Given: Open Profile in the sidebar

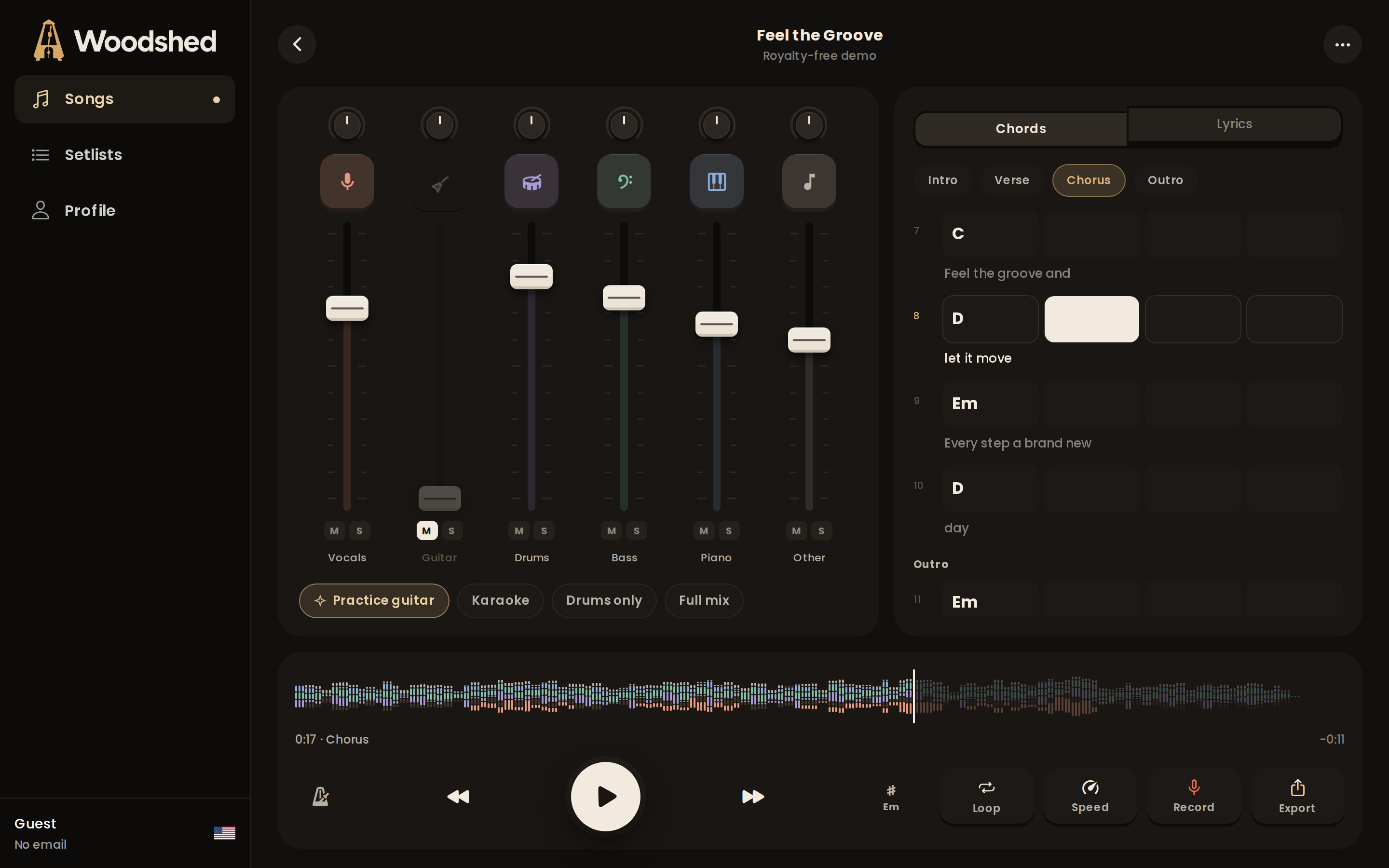Looking at the screenshot, I should [124, 211].
